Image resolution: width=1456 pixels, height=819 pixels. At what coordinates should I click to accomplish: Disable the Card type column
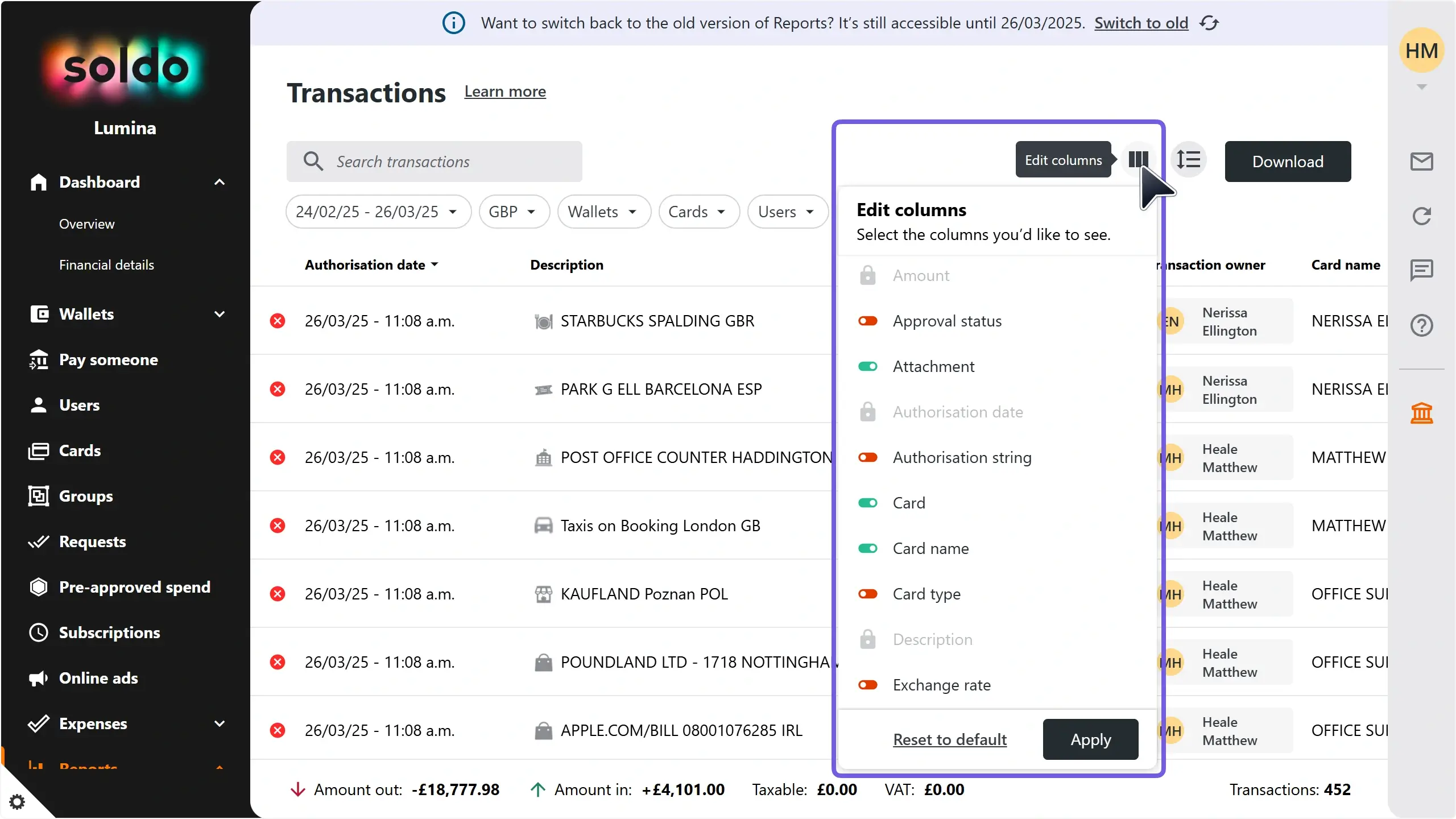(x=868, y=594)
